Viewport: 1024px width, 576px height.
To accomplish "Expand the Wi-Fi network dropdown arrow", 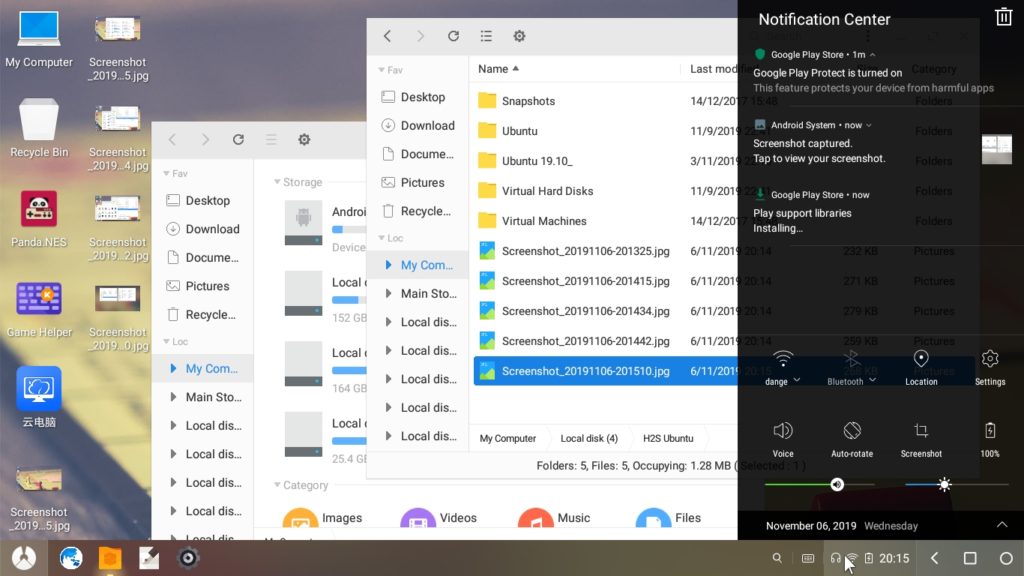I will (797, 381).
